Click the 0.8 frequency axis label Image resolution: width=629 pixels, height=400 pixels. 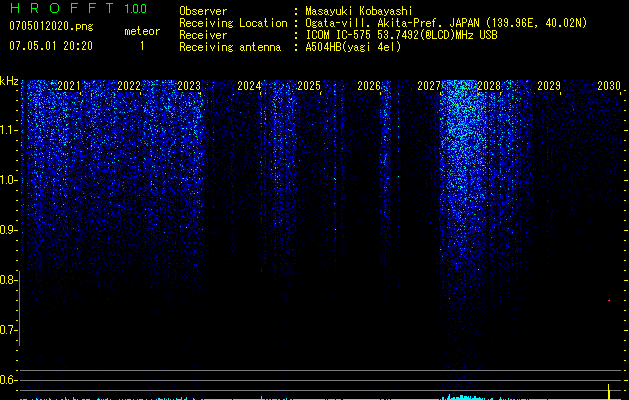(x=7, y=280)
